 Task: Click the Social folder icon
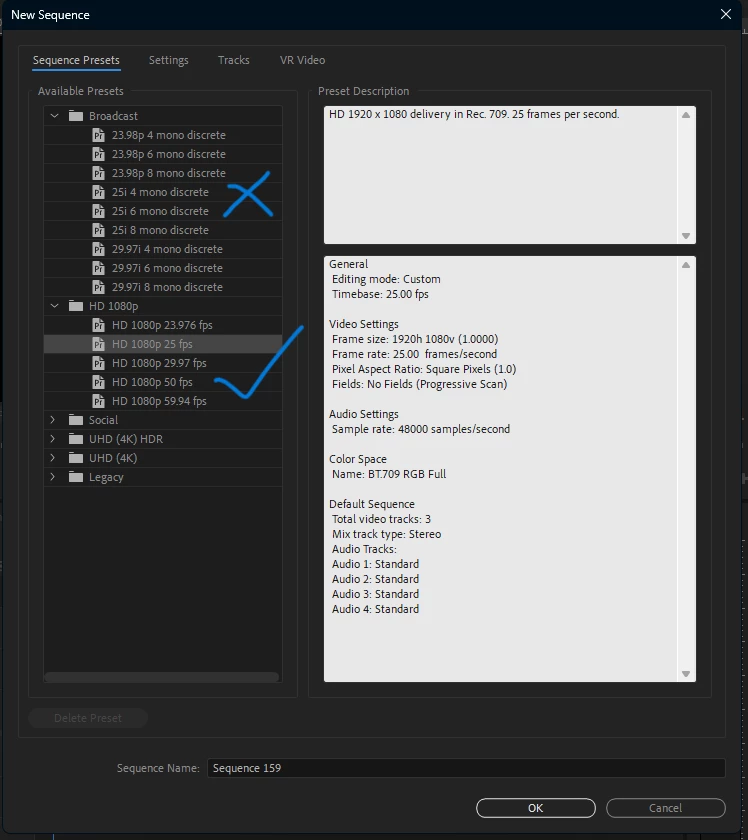click(x=76, y=420)
